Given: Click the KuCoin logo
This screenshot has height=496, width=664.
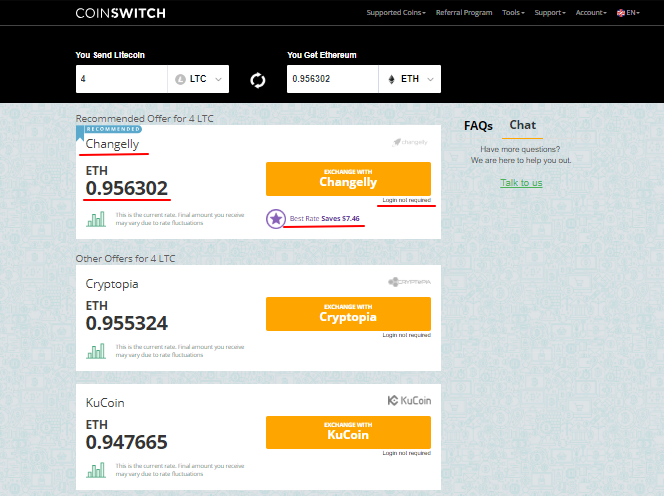Looking at the screenshot, I should pos(409,400).
